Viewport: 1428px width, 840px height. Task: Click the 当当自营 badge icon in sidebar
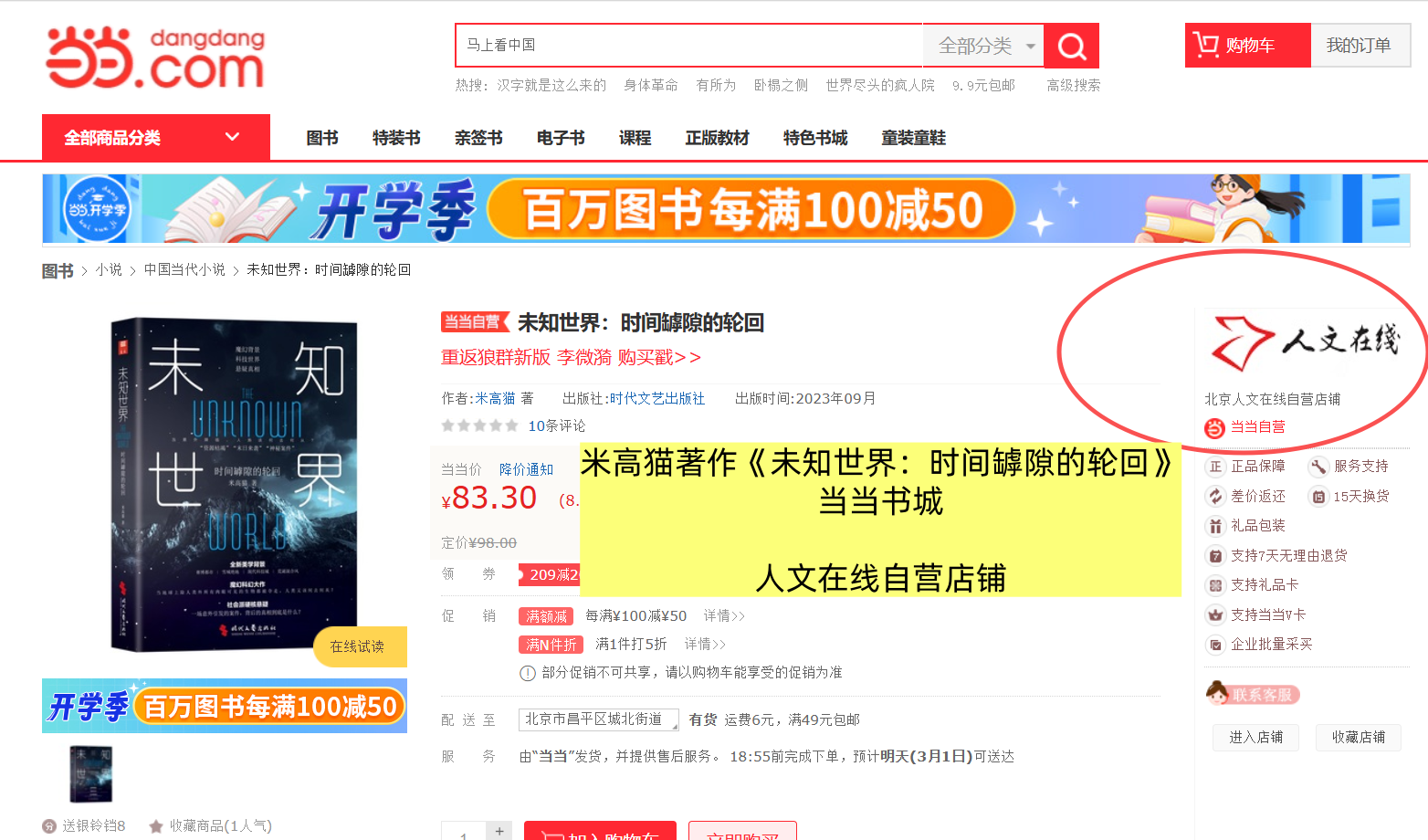click(1214, 427)
